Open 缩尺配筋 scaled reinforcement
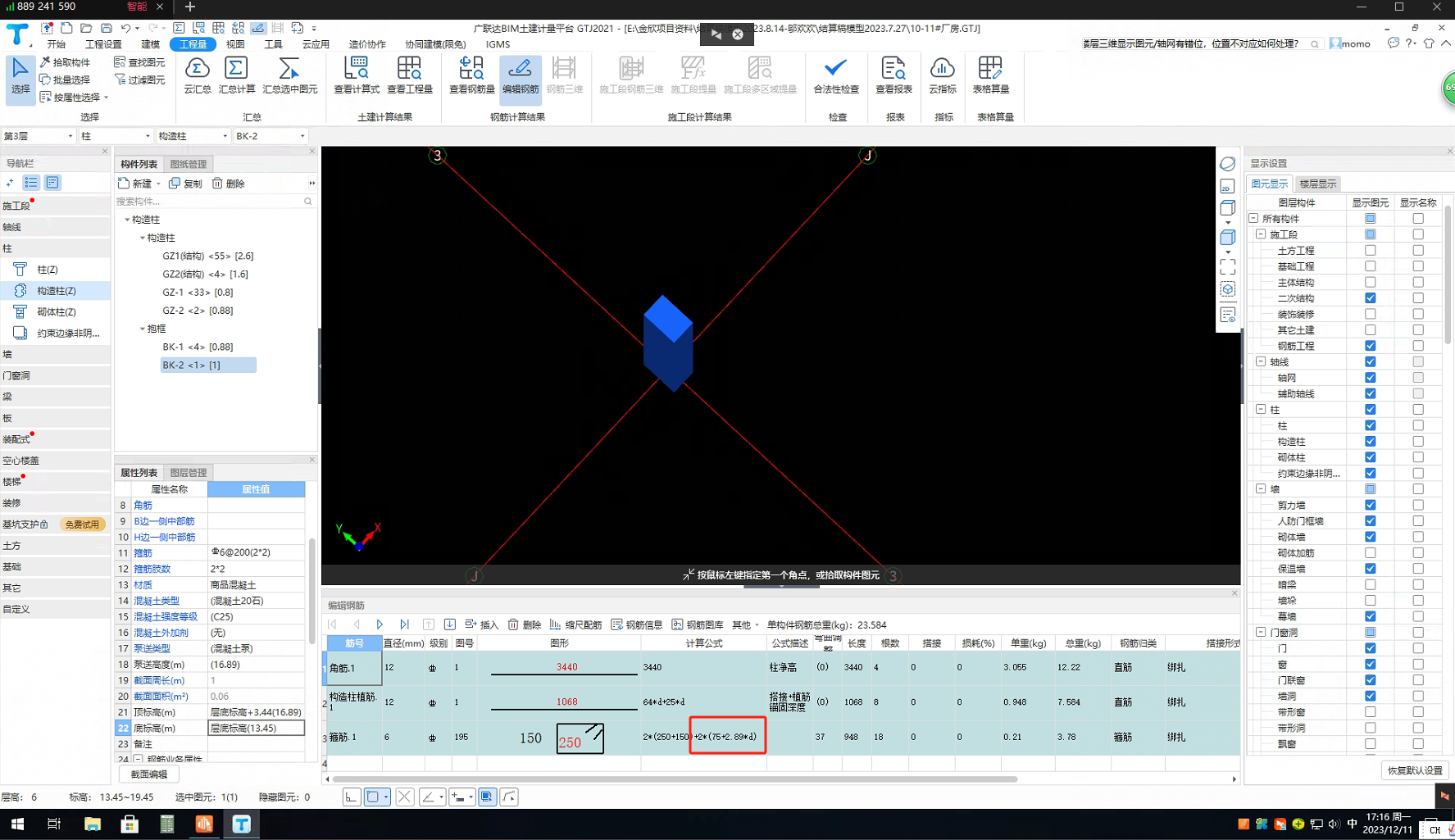The image size is (1455, 840). [575, 624]
